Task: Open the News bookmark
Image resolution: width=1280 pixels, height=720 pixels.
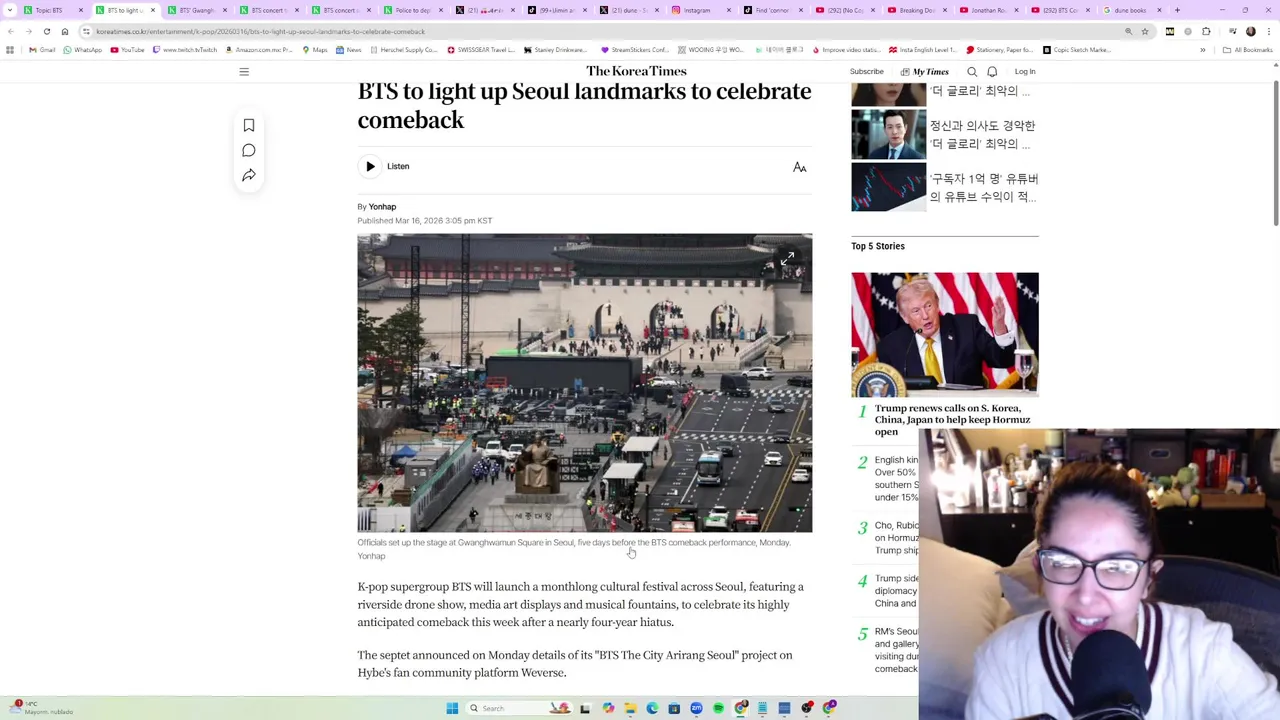Action: pyautogui.click(x=349, y=50)
